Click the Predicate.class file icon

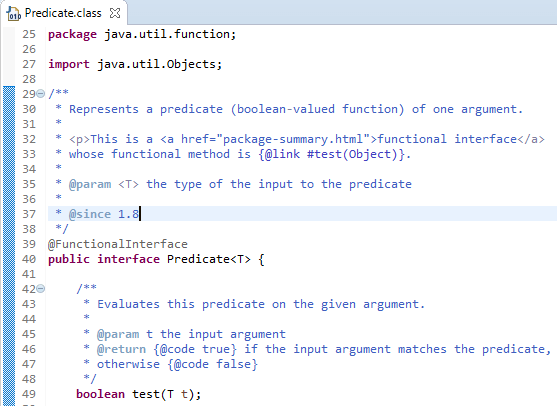[13, 13]
